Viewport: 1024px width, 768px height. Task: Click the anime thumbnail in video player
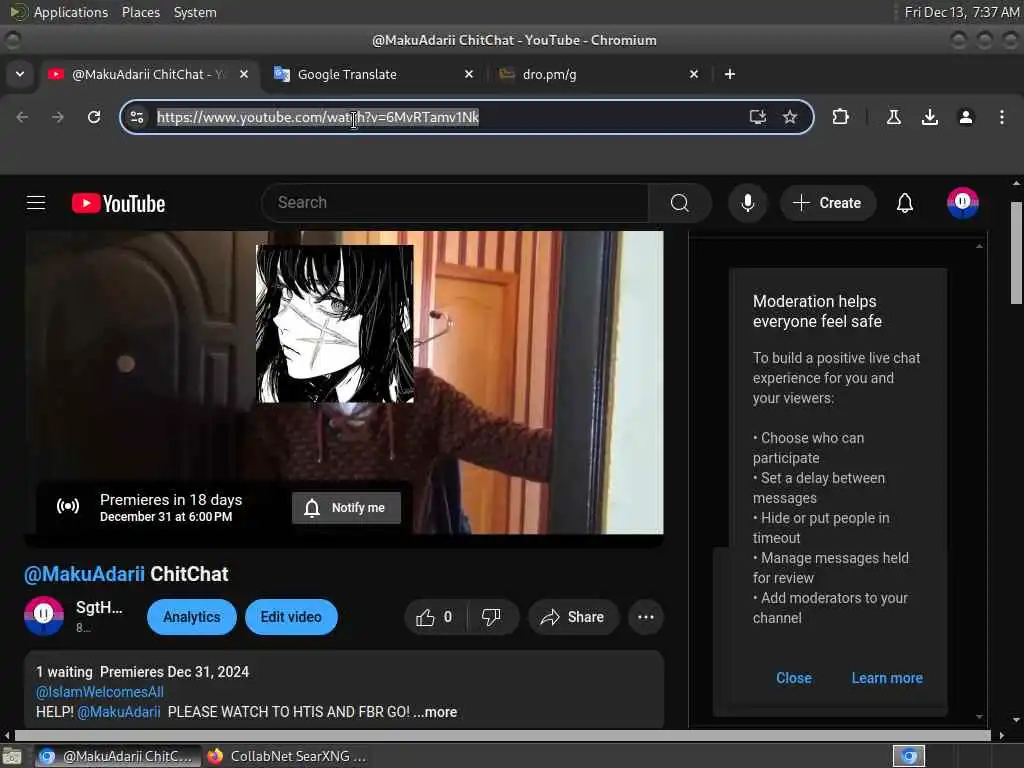pyautogui.click(x=334, y=323)
